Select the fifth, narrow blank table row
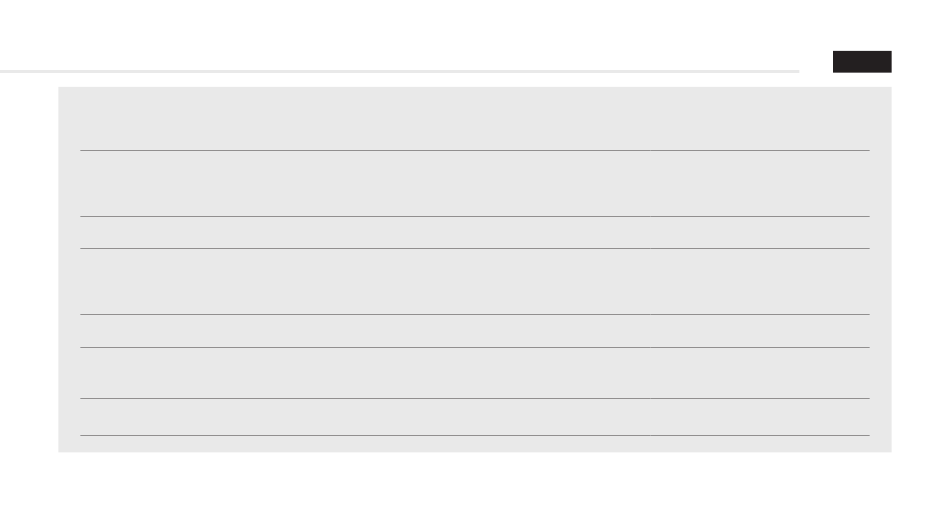Screen dimensions: 950x512 point(474,331)
